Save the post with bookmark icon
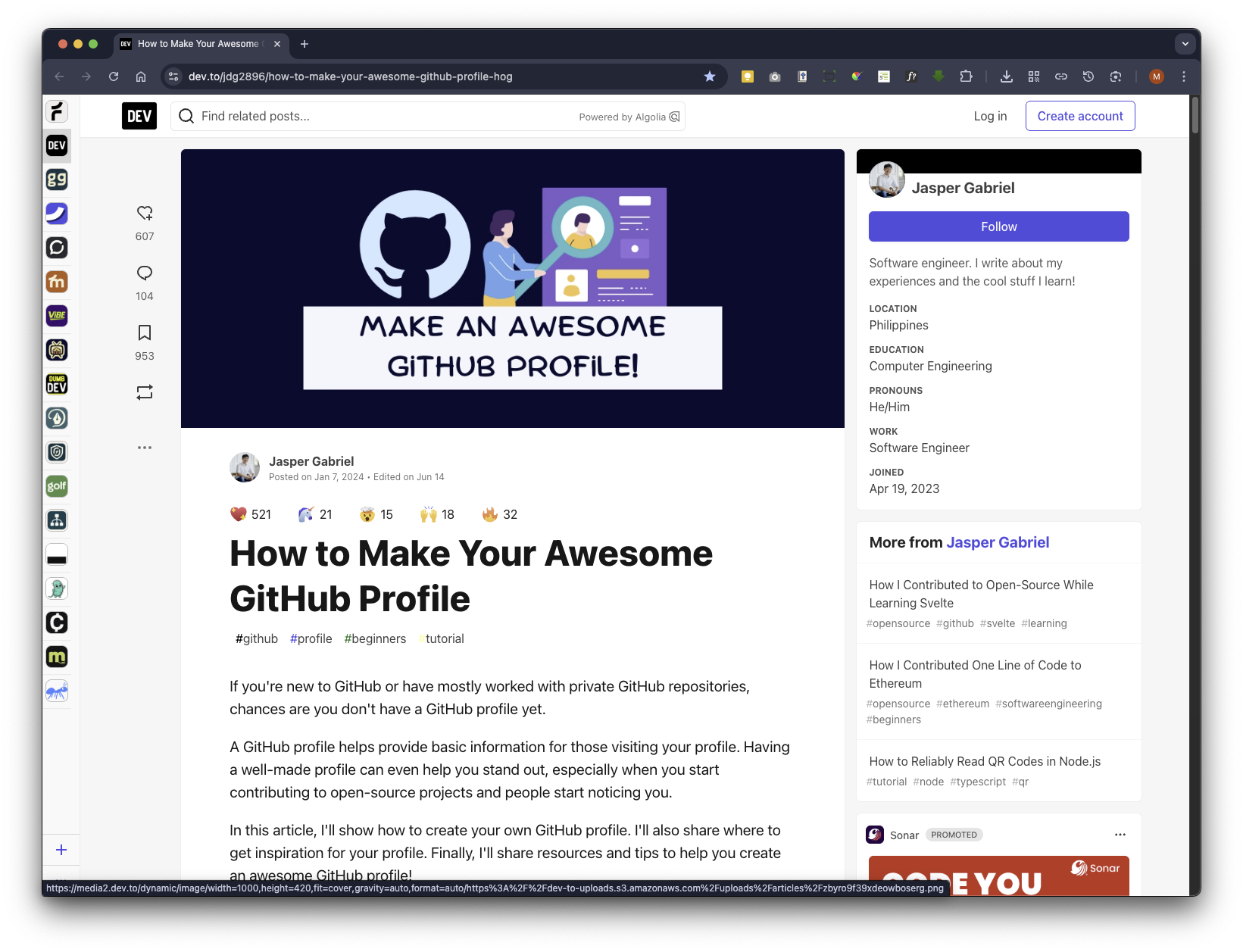The height and width of the screenshot is (952, 1243). coord(145,333)
